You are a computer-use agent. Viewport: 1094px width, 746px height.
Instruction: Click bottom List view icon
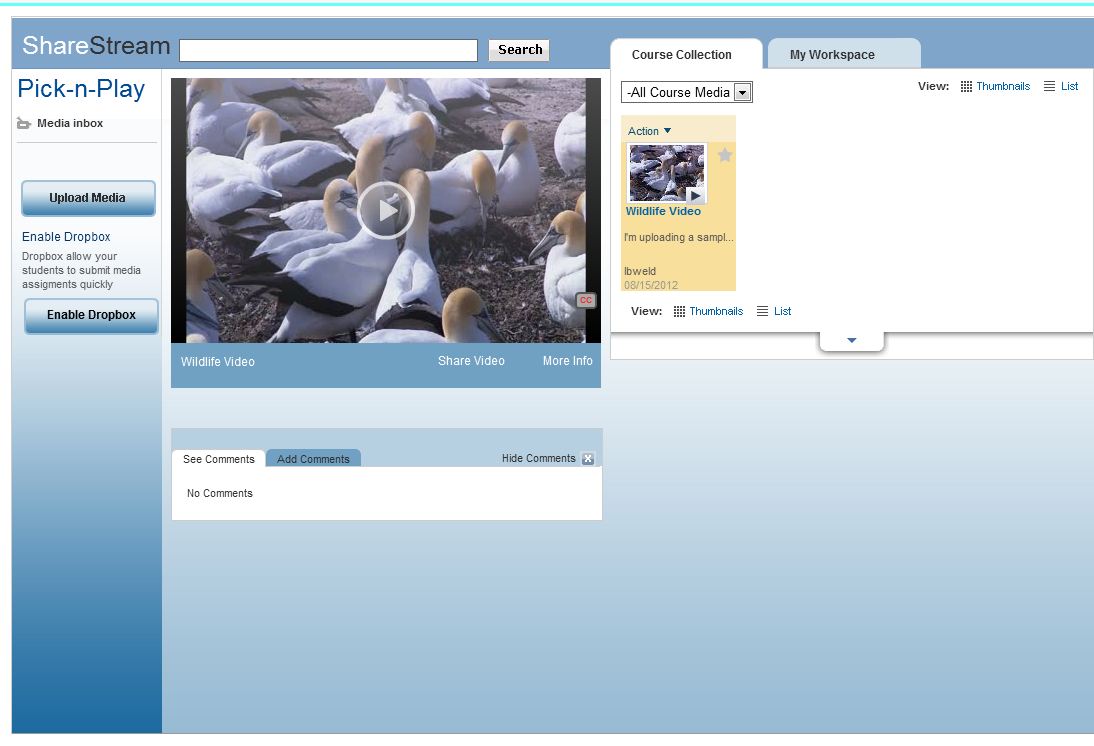(763, 311)
